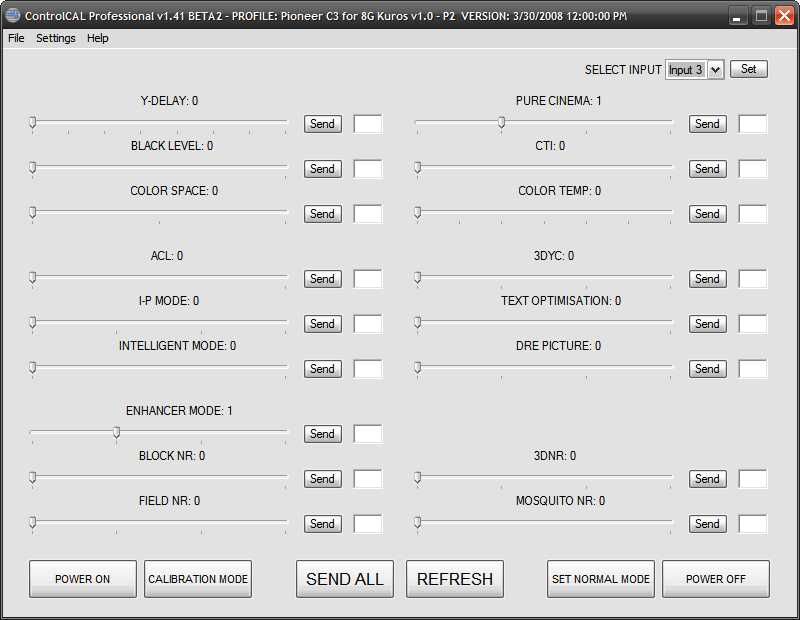This screenshot has width=800, height=620.
Task: Click the TEXT OPTIMISATION slider thumb
Action: point(418,323)
